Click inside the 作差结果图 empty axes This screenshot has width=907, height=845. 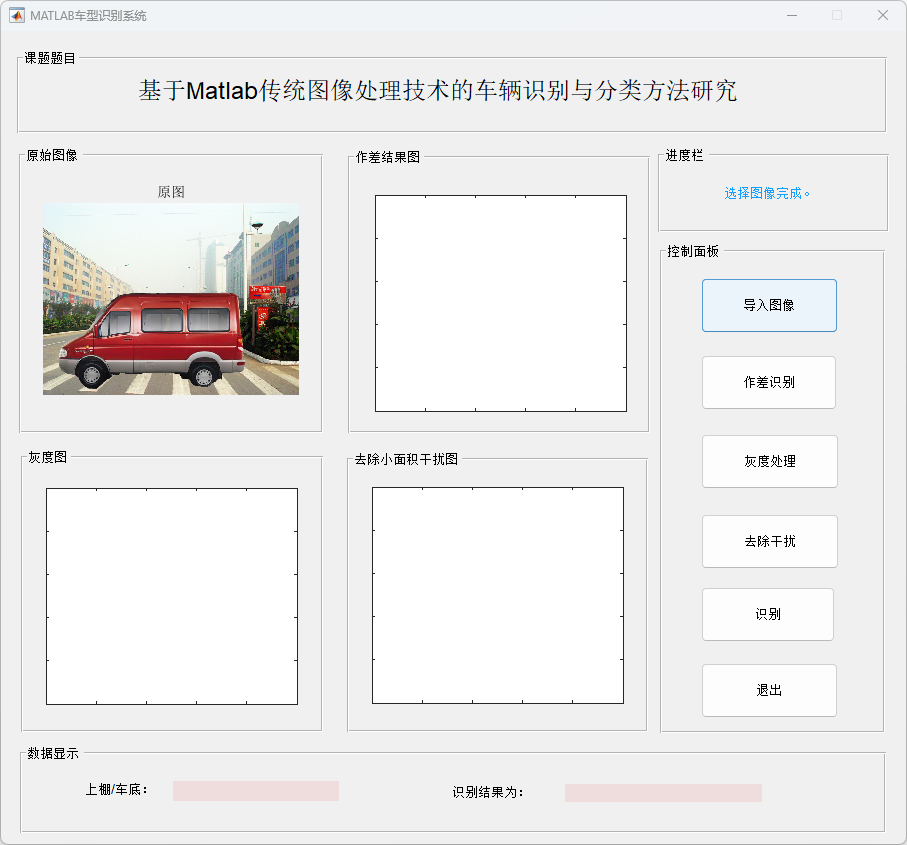click(x=500, y=303)
